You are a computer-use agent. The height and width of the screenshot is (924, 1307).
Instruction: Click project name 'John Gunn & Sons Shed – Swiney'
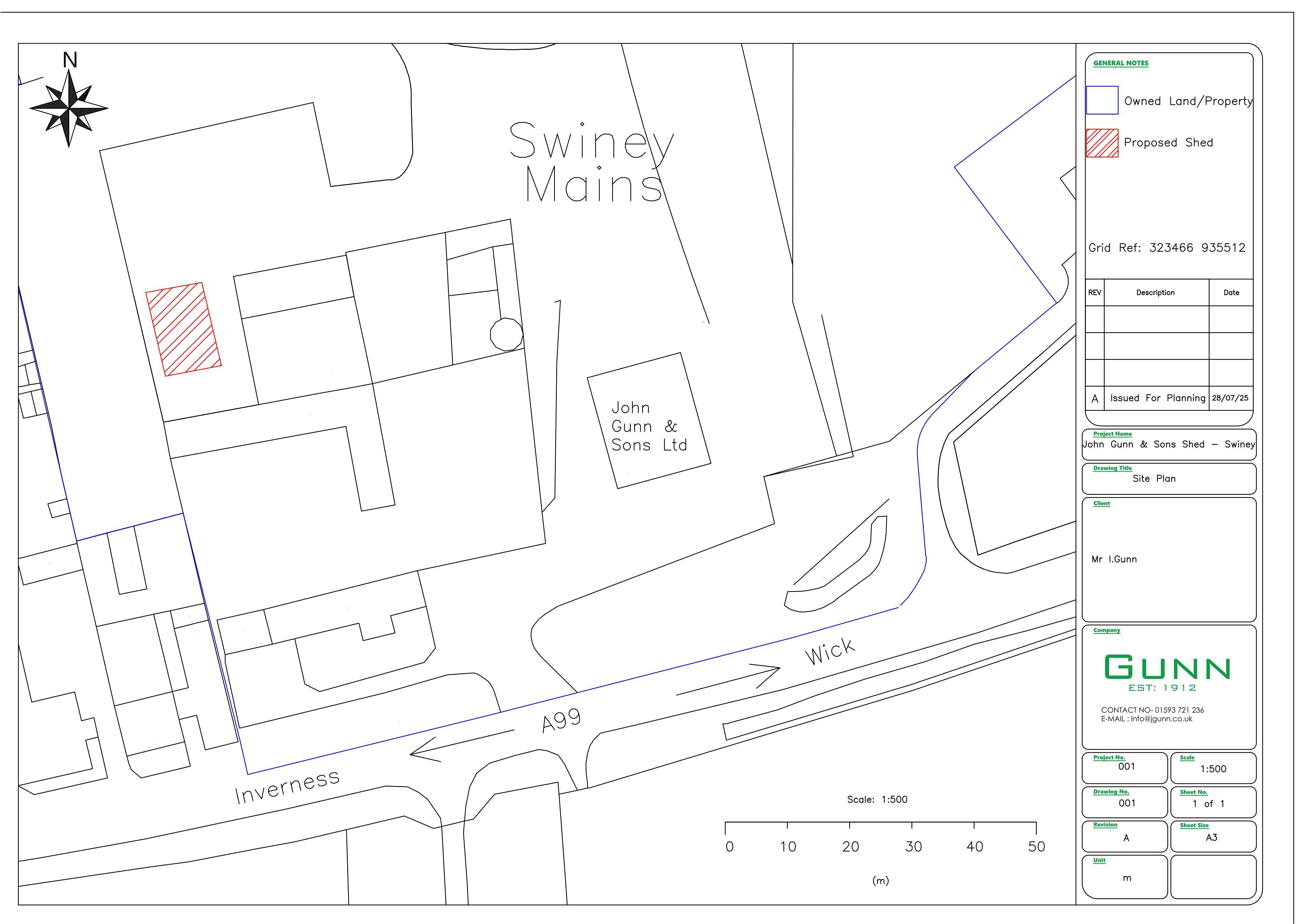(x=1169, y=444)
